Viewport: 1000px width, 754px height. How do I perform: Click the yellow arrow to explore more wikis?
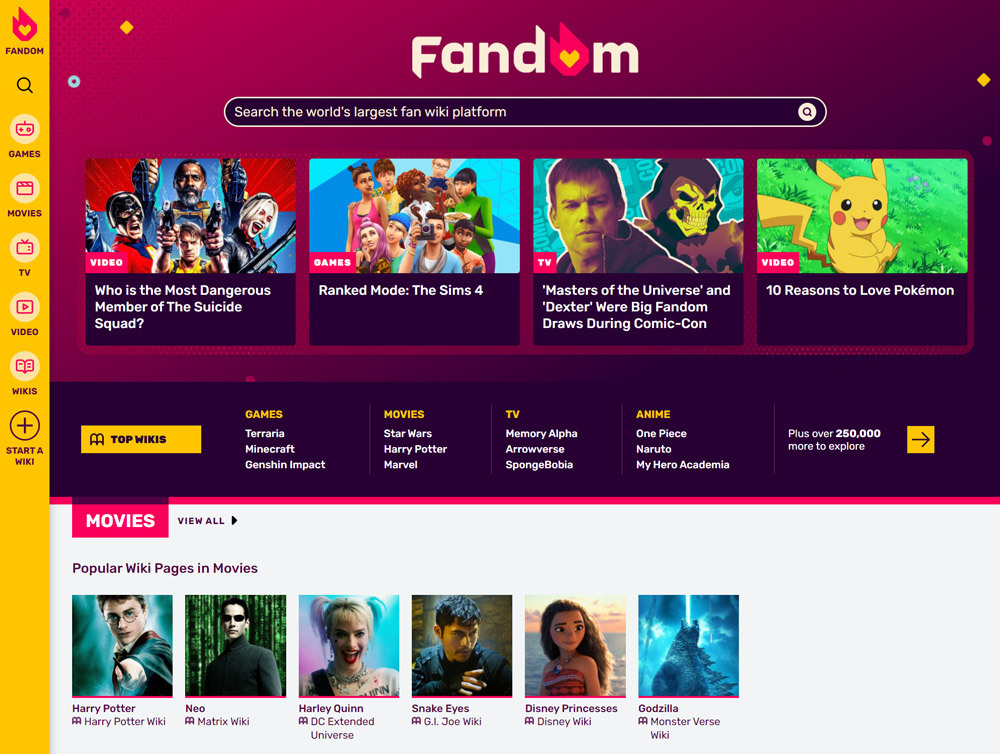pyautogui.click(x=920, y=440)
